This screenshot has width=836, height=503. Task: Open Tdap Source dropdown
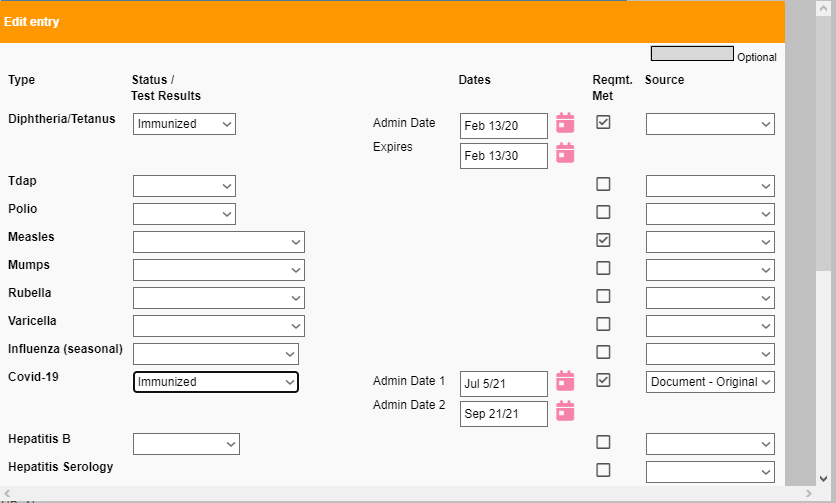pos(710,186)
